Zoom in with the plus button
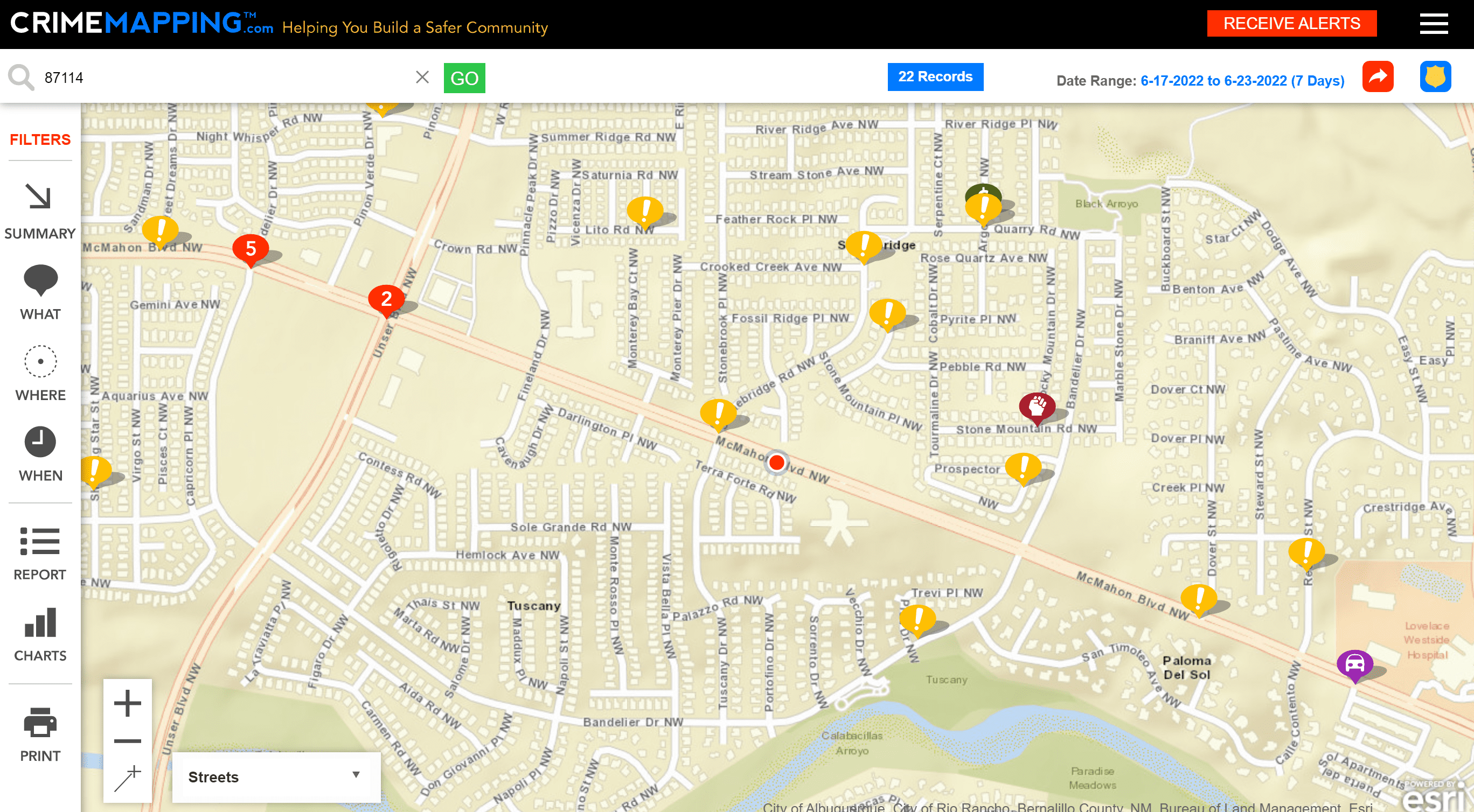Viewport: 1474px width, 812px height. point(128,703)
